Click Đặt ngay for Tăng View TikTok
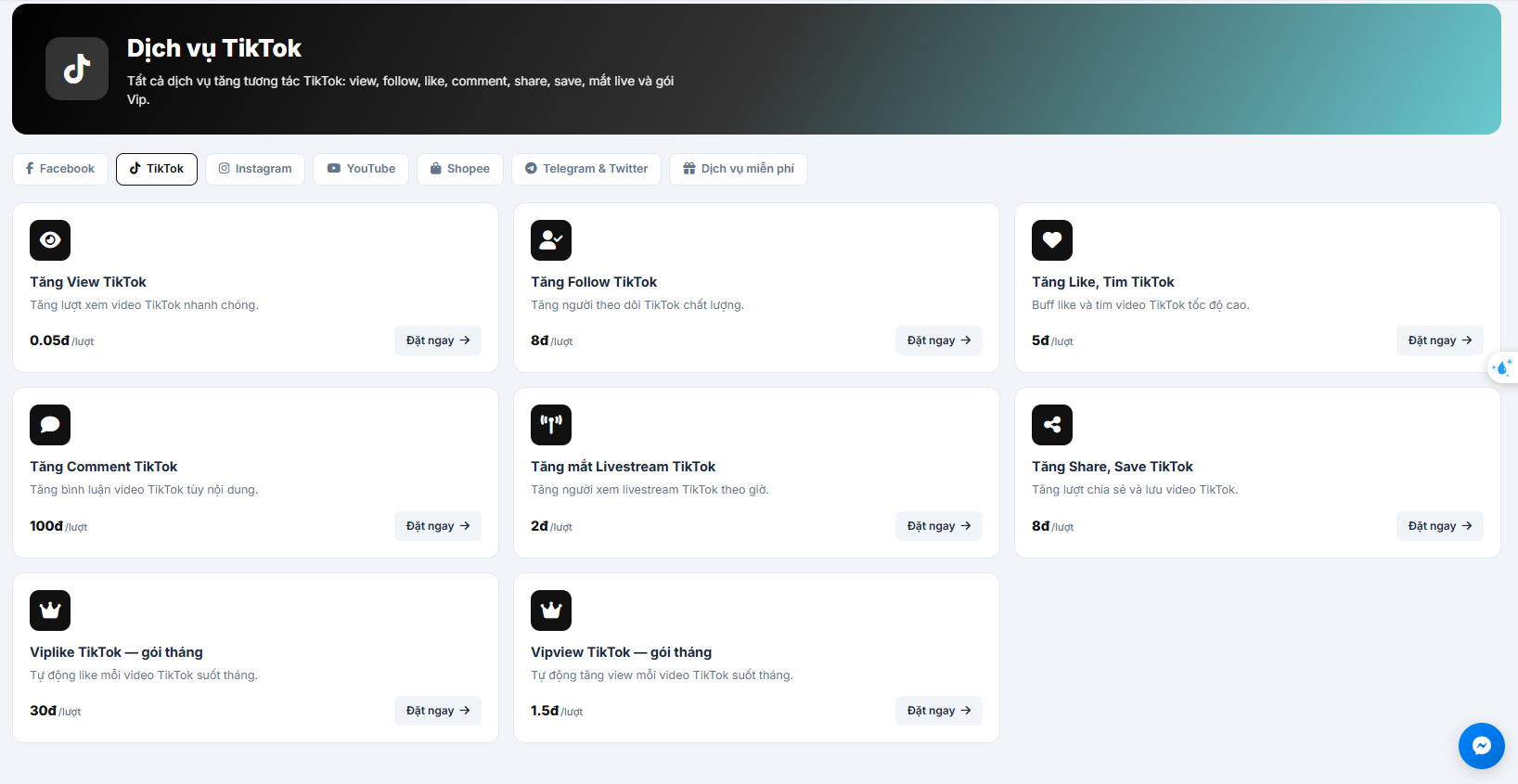Viewport: 1518px width, 784px height. pyautogui.click(x=438, y=341)
